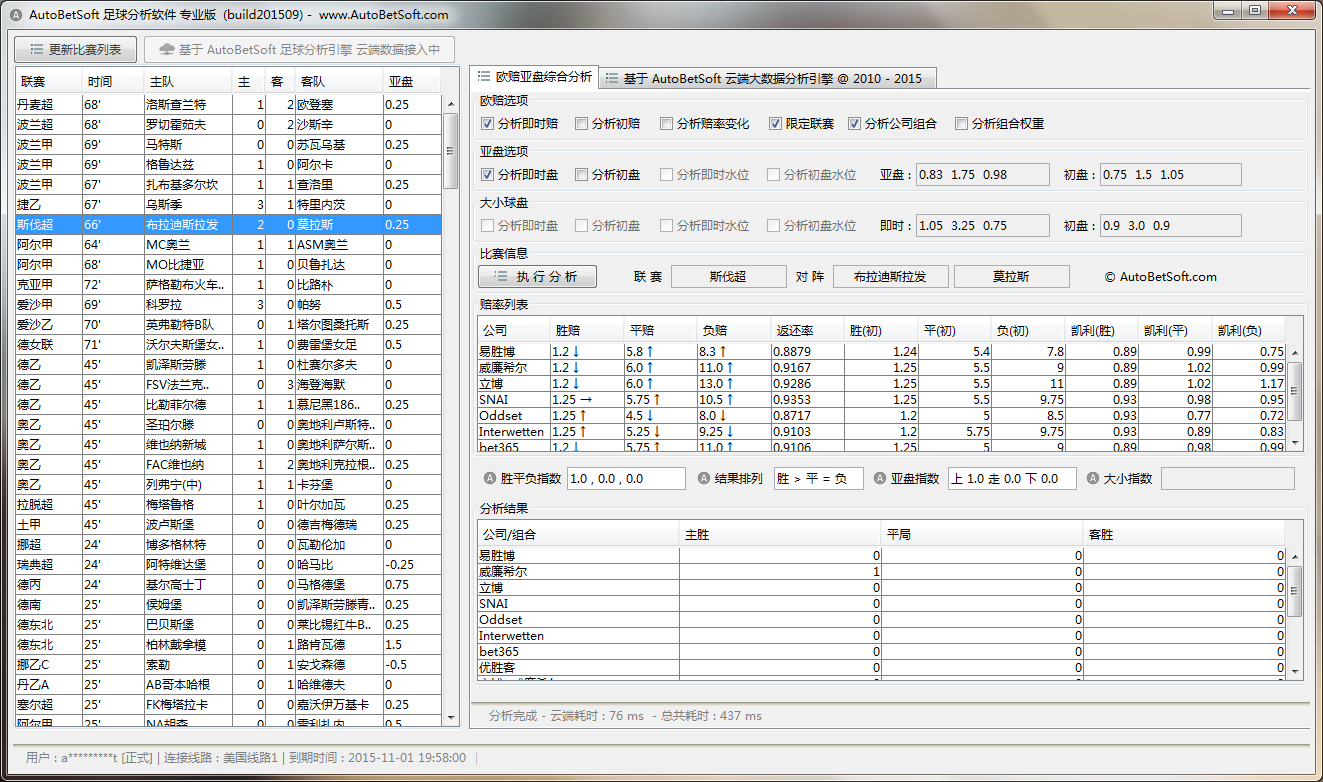
Task: Select the 拉脱超 梅塔鲁格 match row
Action: (x=228, y=504)
